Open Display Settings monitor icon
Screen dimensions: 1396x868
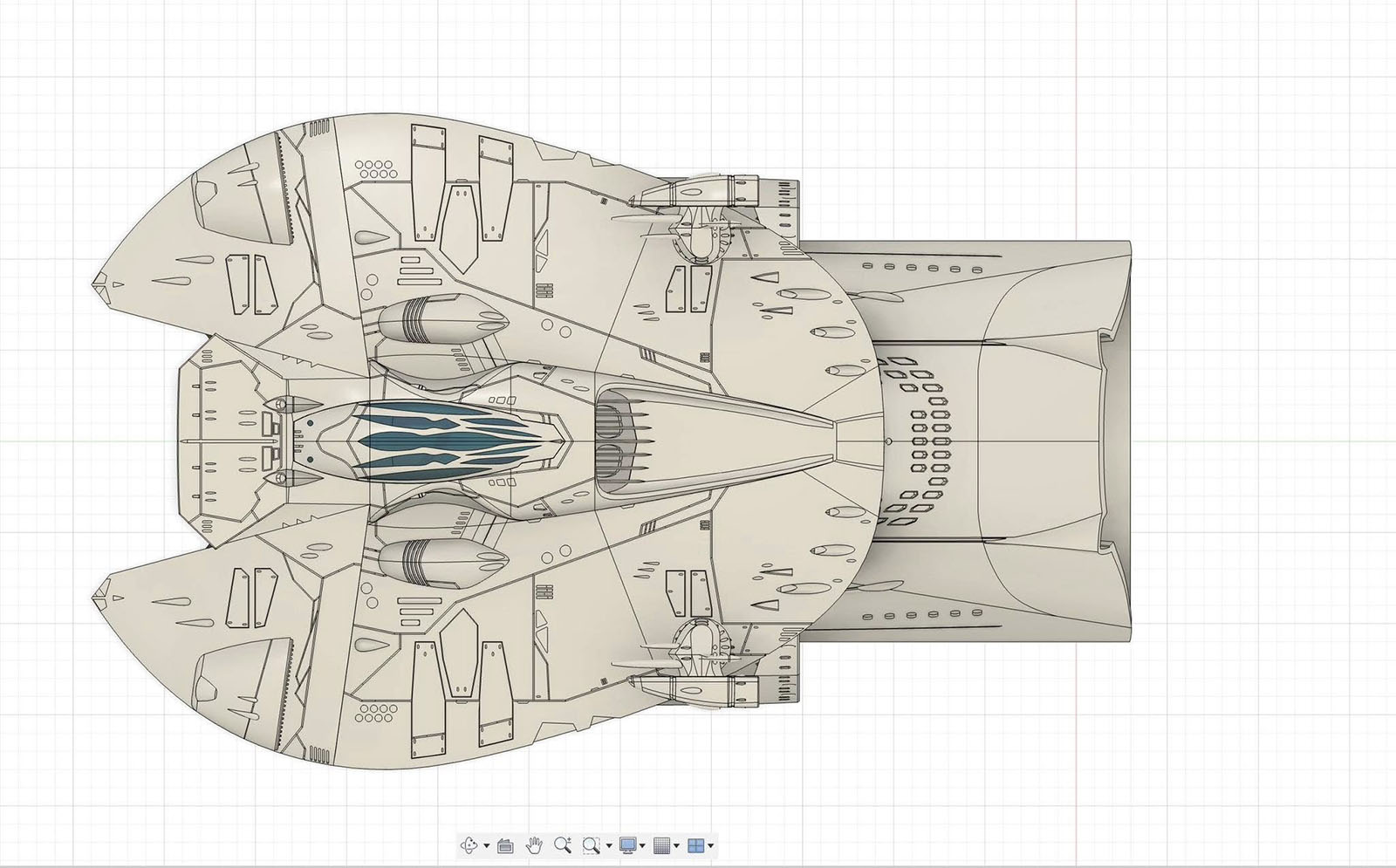point(628,845)
